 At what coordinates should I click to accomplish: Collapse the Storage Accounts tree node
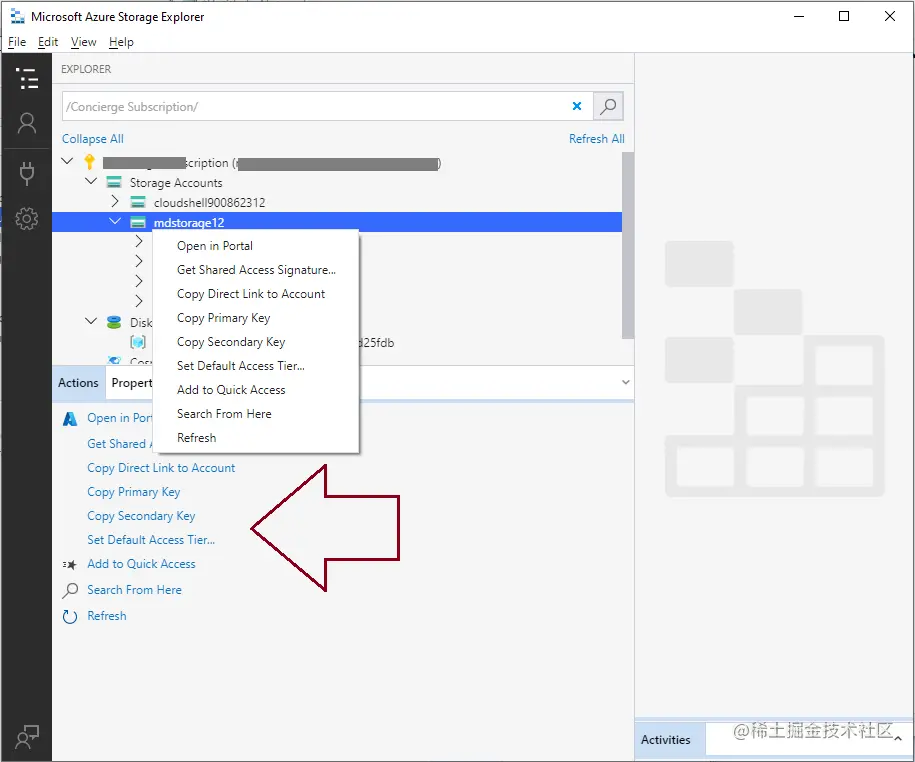[91, 182]
